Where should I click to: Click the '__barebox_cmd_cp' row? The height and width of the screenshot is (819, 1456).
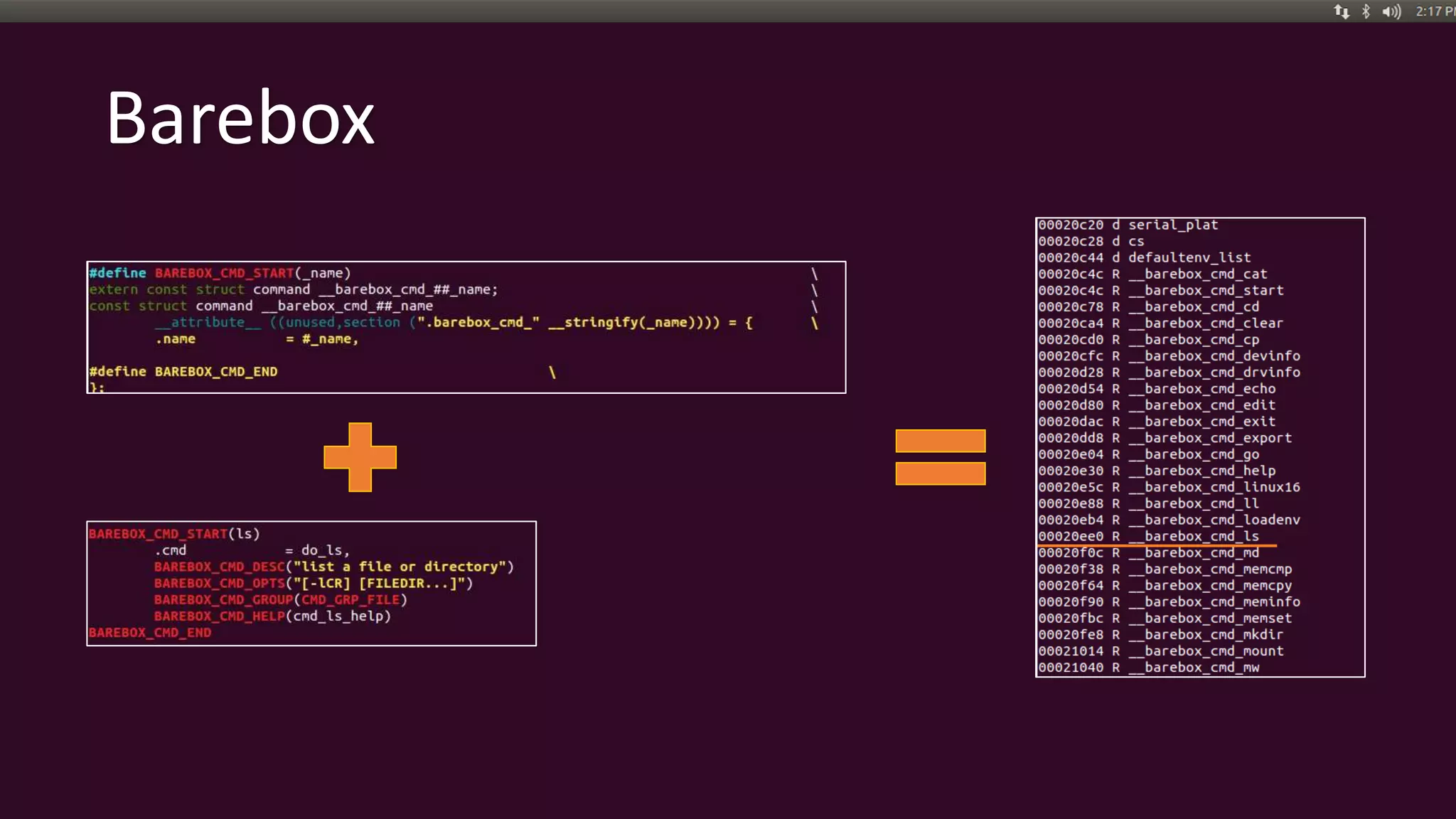pos(1149,339)
